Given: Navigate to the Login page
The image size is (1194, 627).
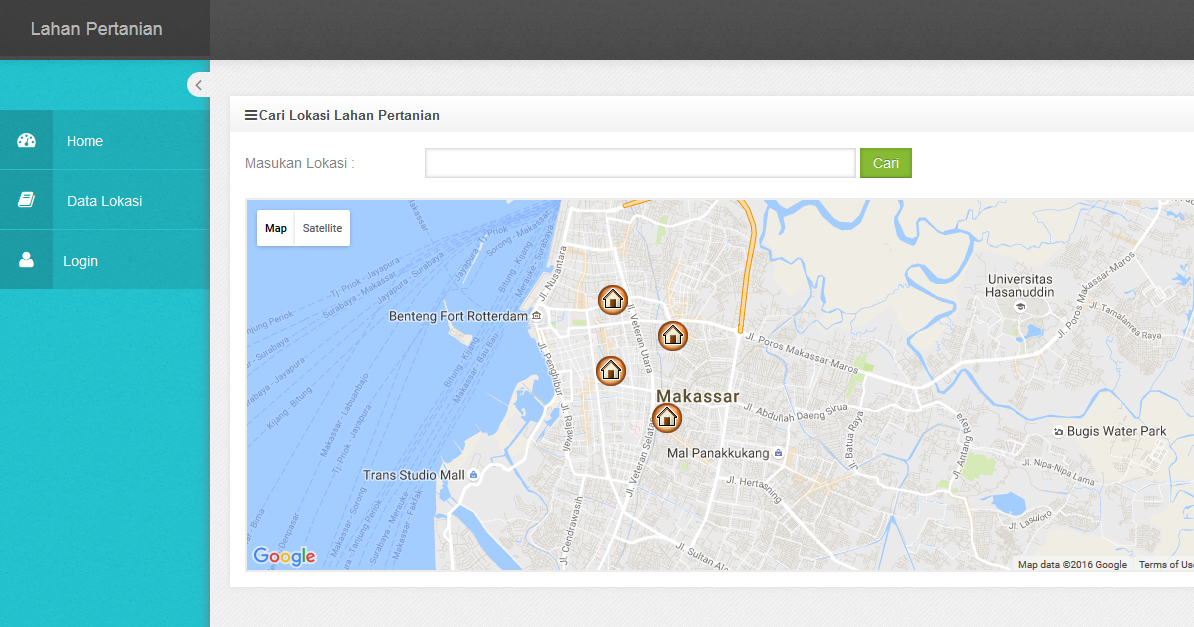Looking at the screenshot, I should 80,260.
